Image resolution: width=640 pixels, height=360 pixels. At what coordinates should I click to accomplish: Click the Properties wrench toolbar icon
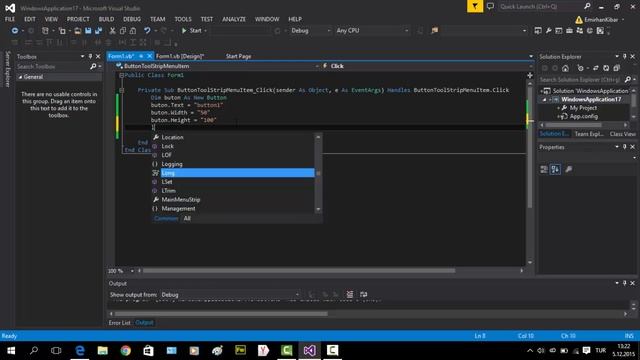point(549,31)
